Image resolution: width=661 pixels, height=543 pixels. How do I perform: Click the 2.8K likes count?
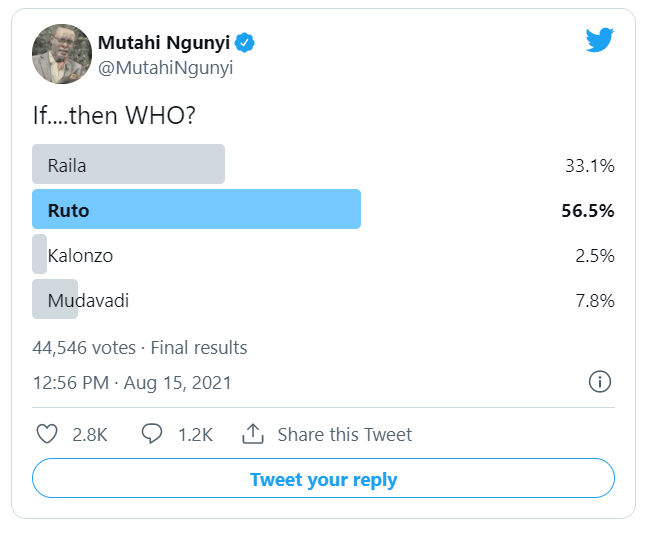(90, 435)
